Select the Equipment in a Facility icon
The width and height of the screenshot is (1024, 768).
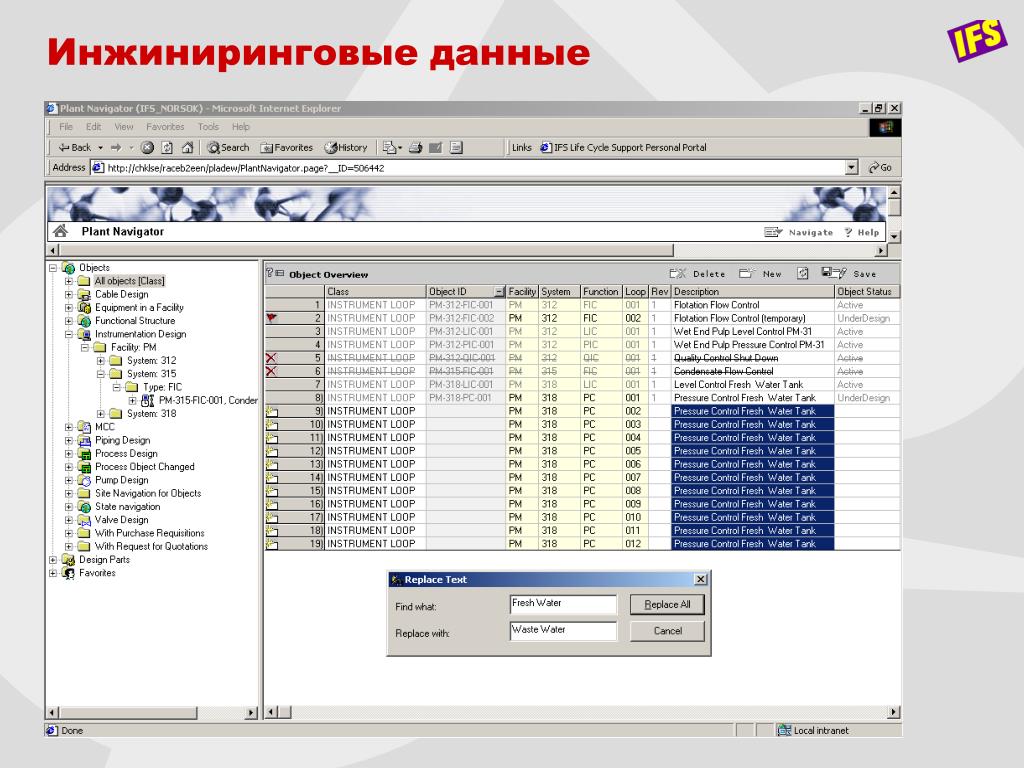click(x=84, y=308)
